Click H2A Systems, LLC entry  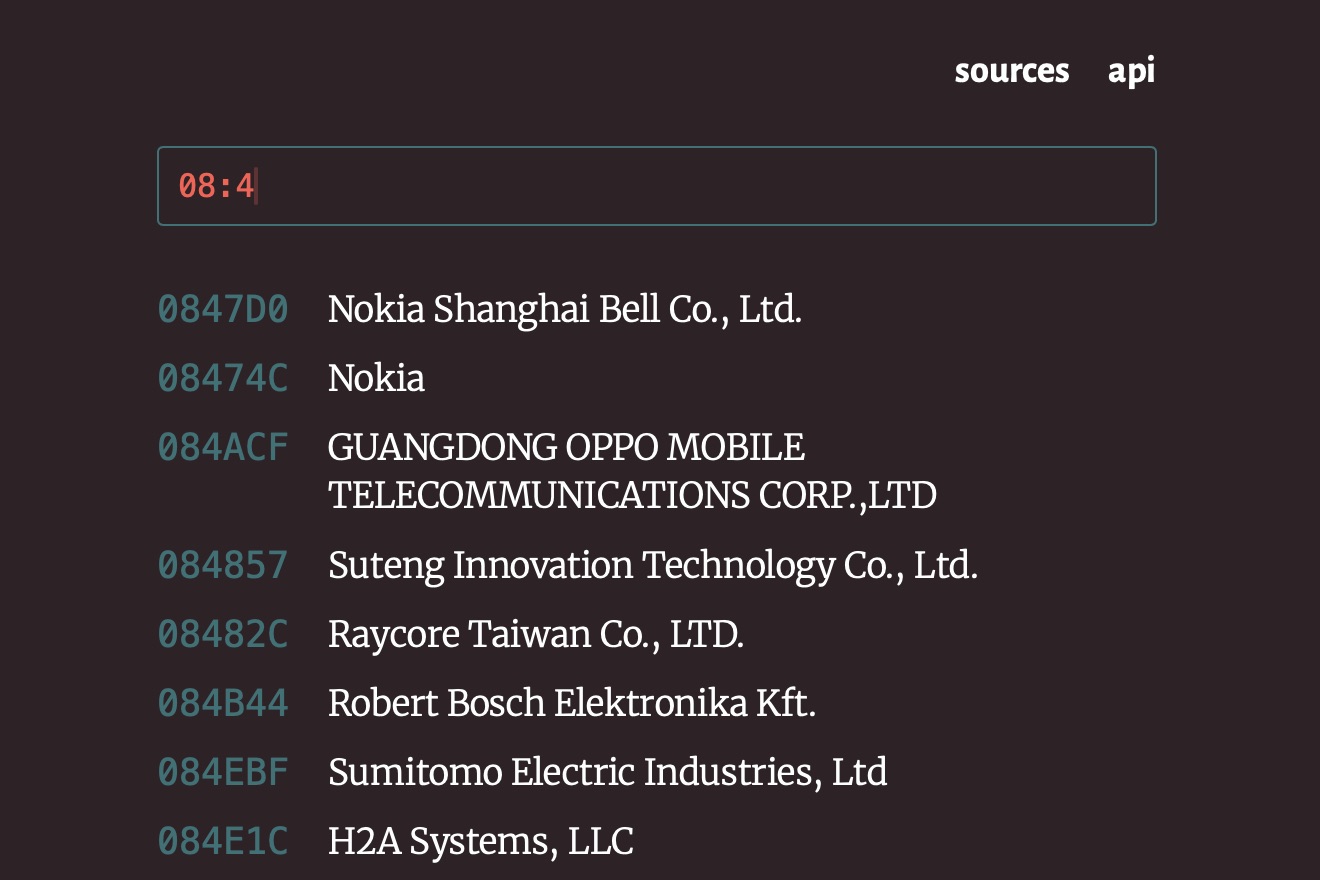click(480, 841)
